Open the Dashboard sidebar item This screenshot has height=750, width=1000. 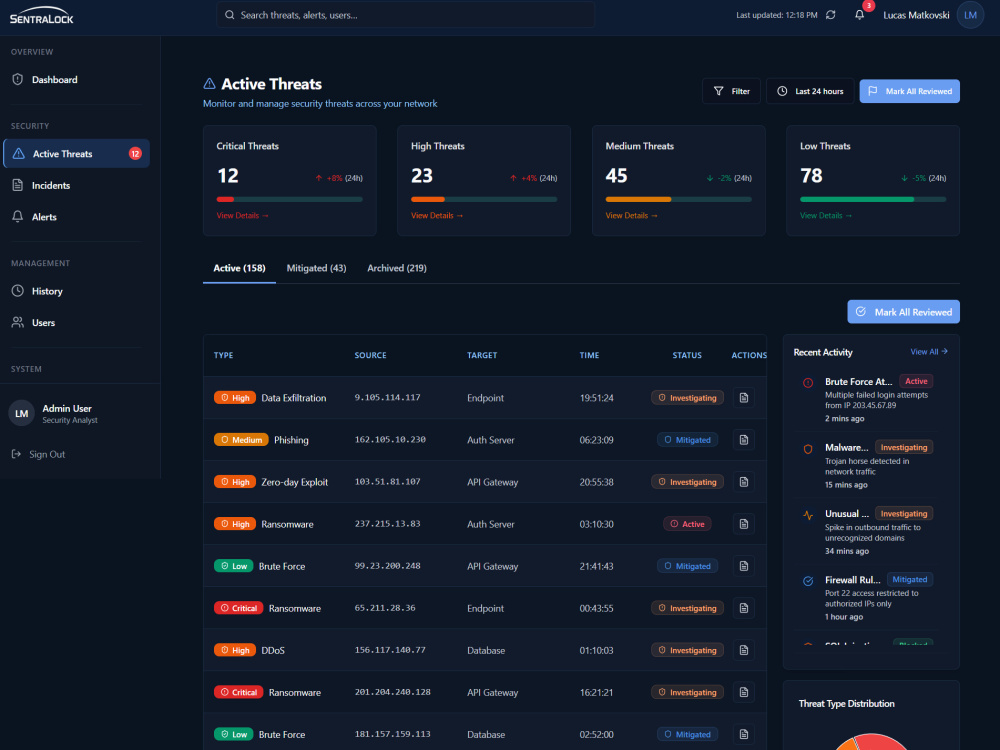click(x=76, y=79)
